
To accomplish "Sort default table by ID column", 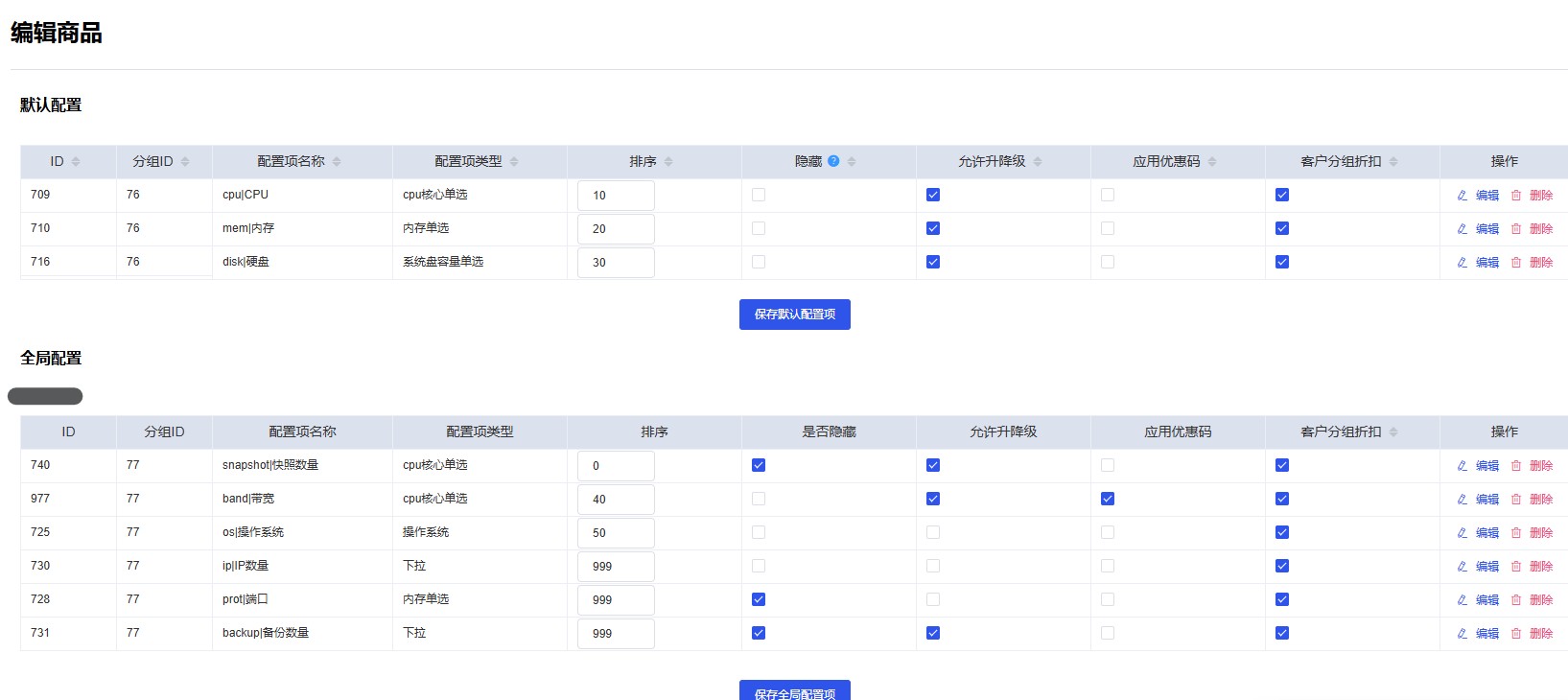I will pyautogui.click(x=76, y=162).
